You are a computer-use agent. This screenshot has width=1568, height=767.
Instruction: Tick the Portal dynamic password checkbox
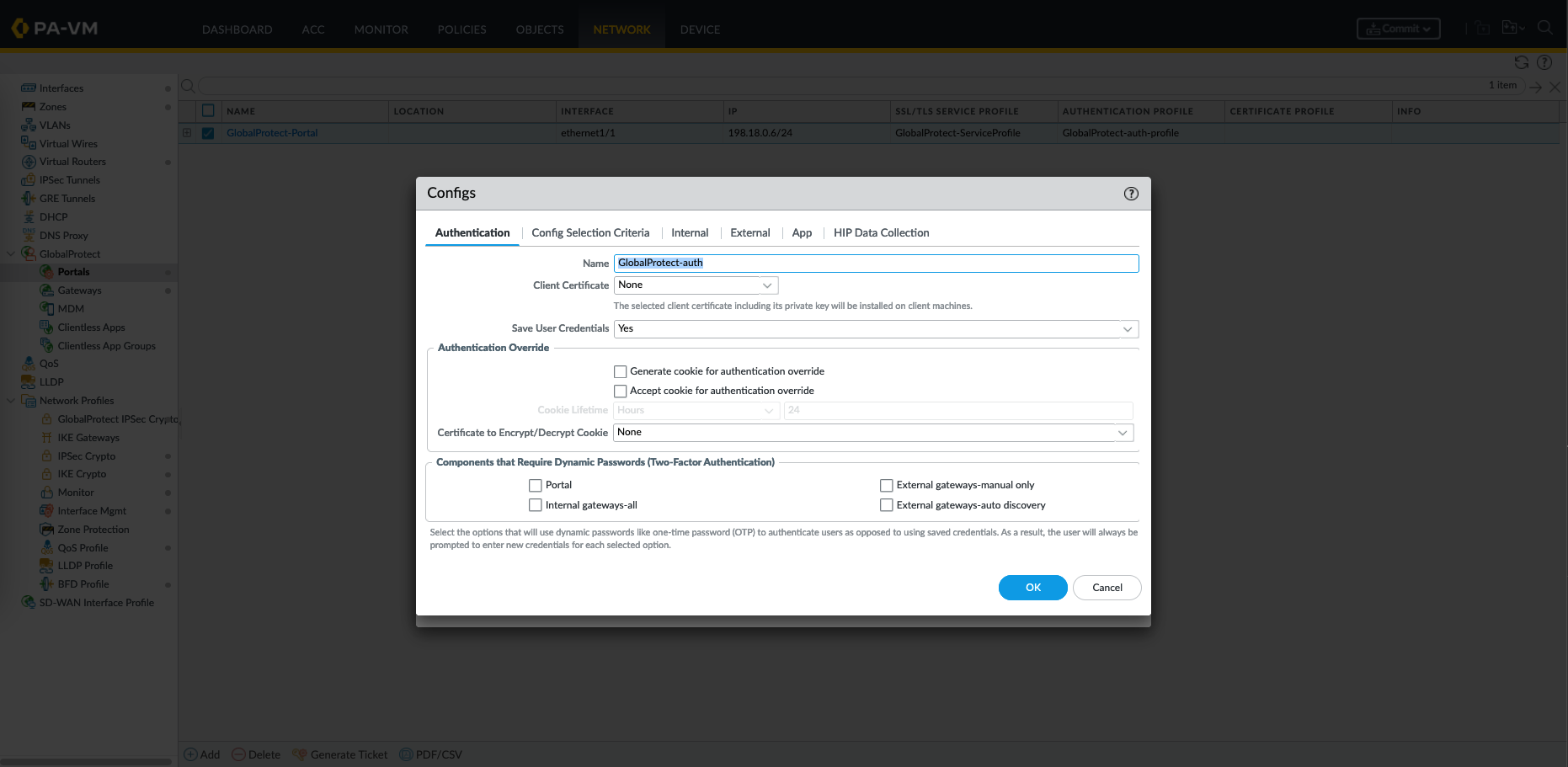coord(536,485)
